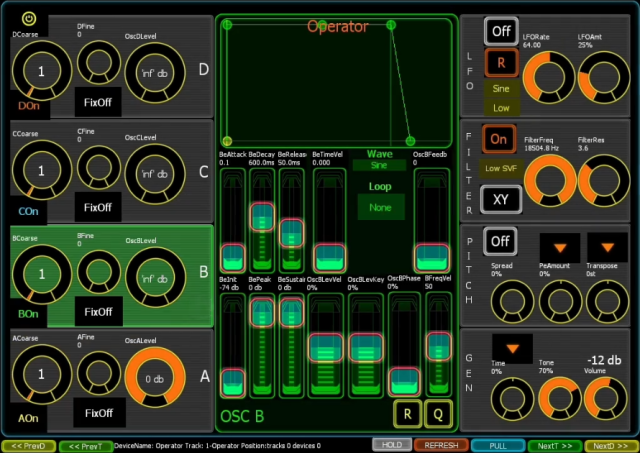640x453 pixels.
Task: Toggle FixOff for oscillator D
Action: [98, 102]
